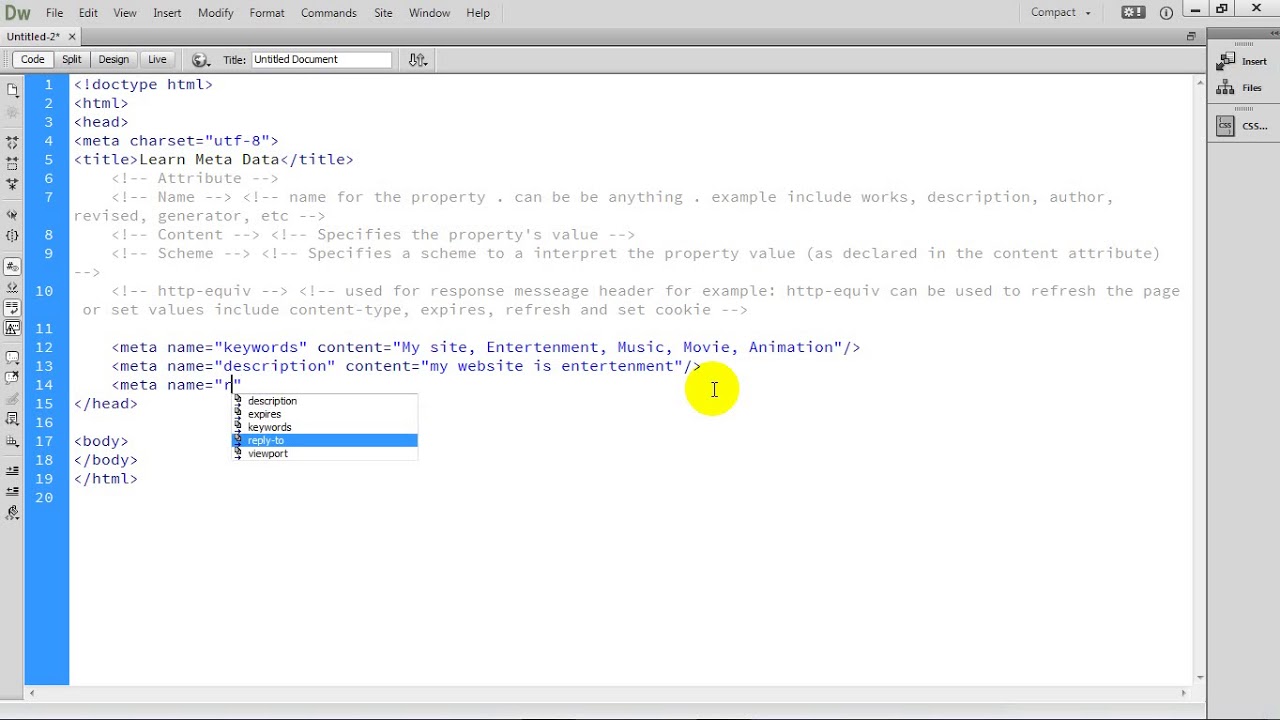
Task: Toggle Syntax Error Alerts in the info bar
Action: click(12, 328)
